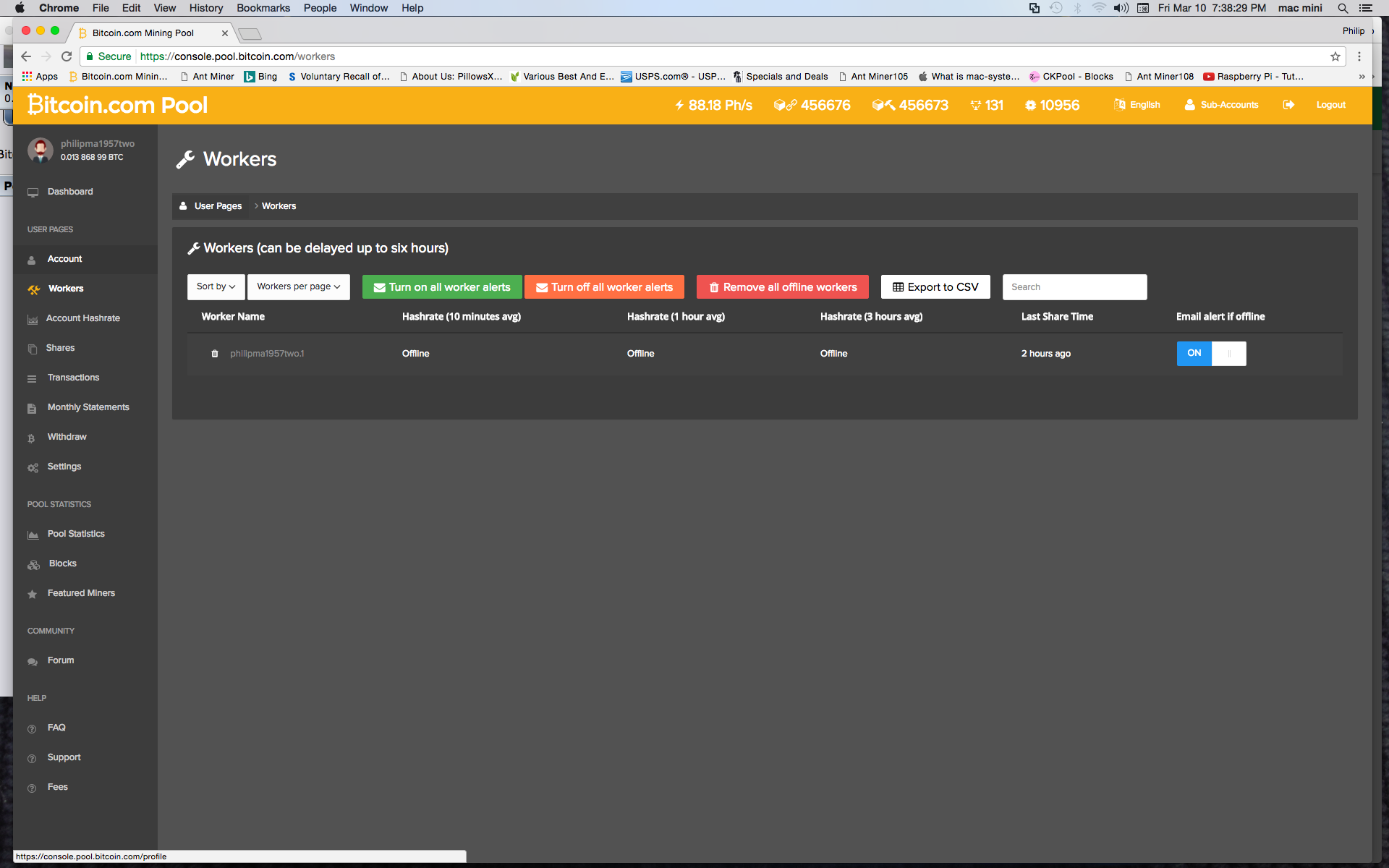Open the Raspberry Pi - Tut... bookmark
The width and height of the screenshot is (1389, 868).
[1254, 76]
